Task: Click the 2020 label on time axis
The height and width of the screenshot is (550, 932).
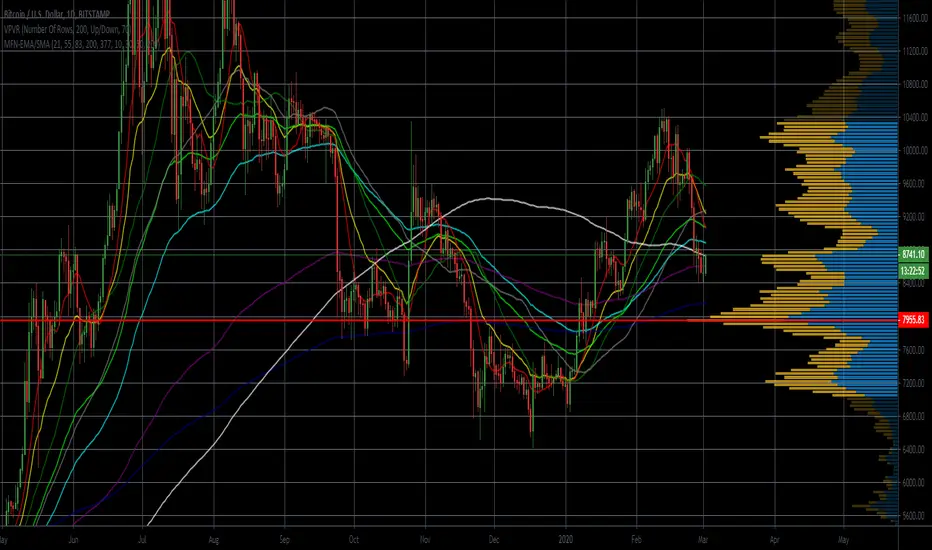Action: (566, 540)
